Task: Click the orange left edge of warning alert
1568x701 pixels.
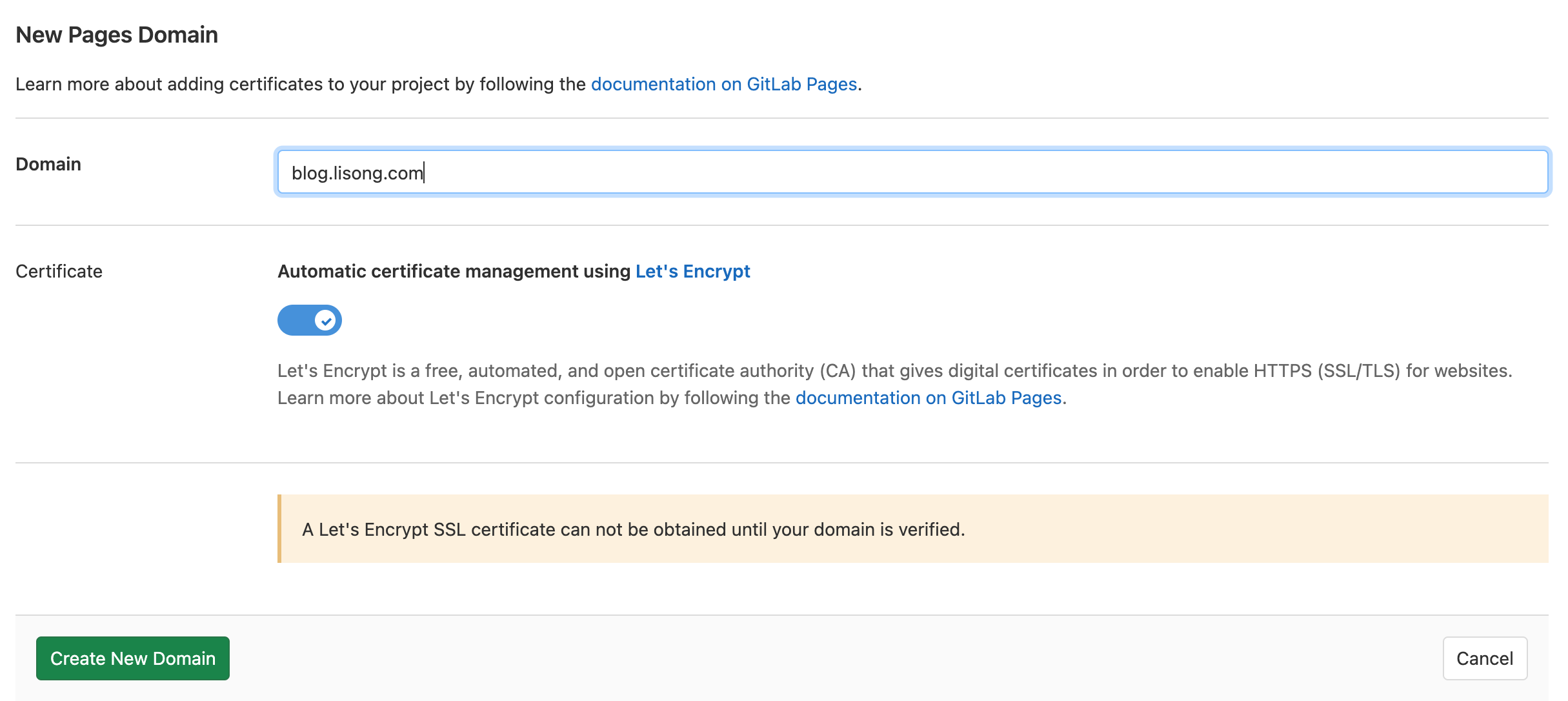Action: click(279, 529)
